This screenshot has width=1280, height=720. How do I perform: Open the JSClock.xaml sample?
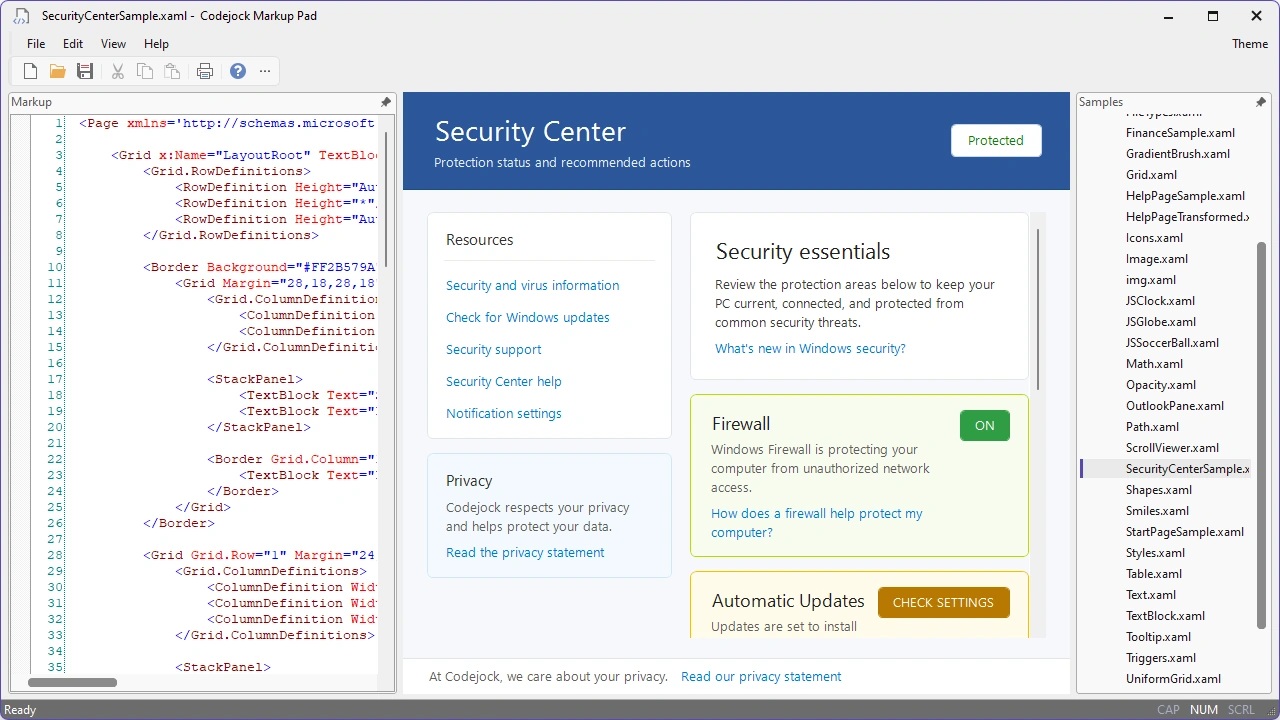(x=1160, y=301)
